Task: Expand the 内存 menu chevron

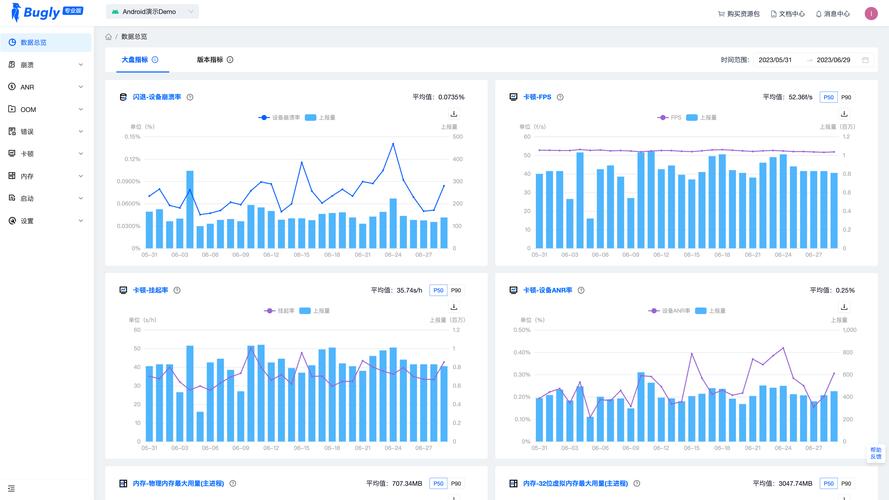Action: point(81,176)
